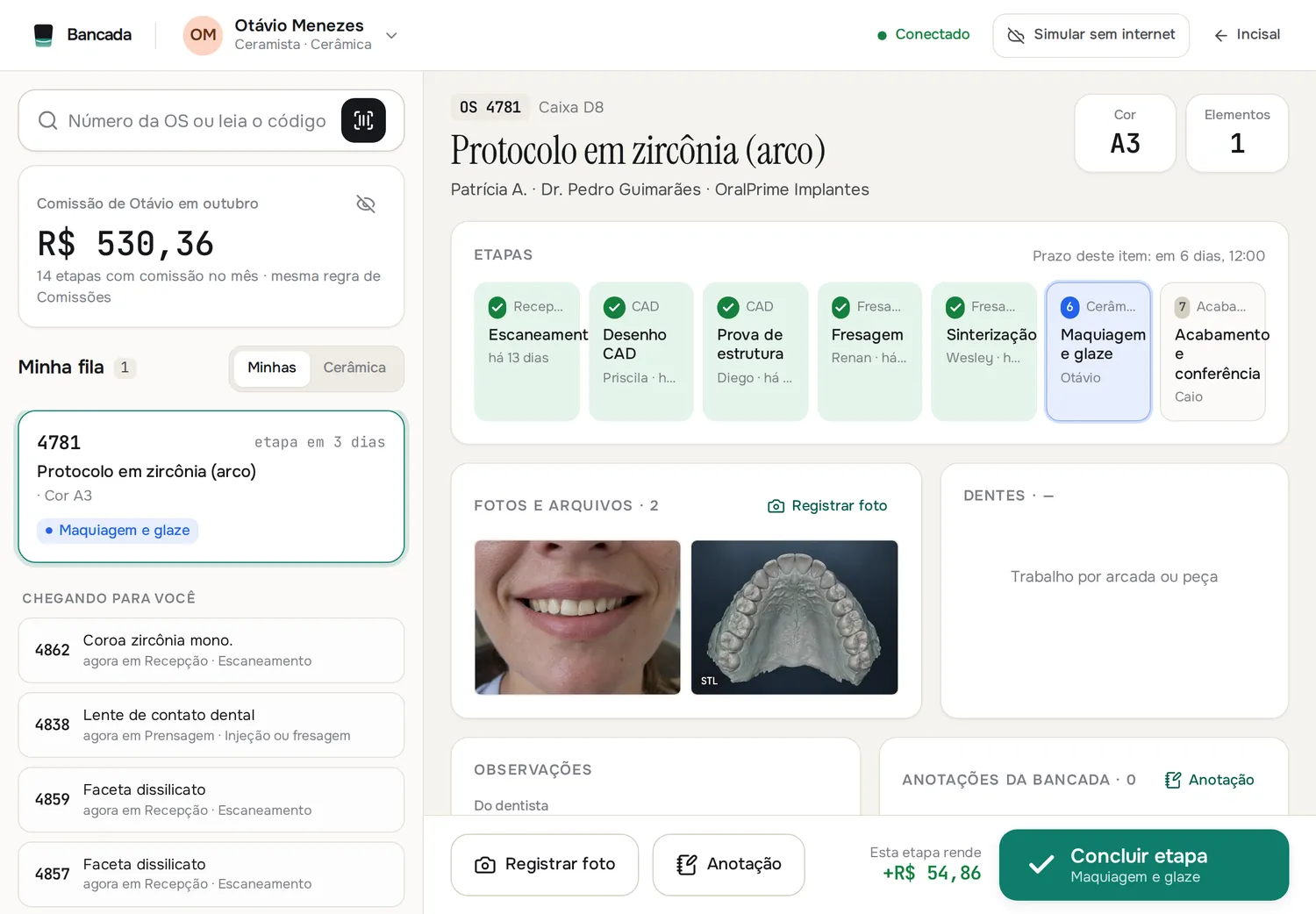Click the Minha fila count badge
1316x914 pixels.
click(125, 368)
